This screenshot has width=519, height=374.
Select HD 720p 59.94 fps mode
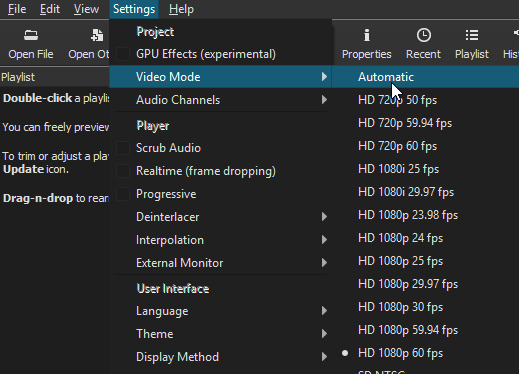coord(425,123)
